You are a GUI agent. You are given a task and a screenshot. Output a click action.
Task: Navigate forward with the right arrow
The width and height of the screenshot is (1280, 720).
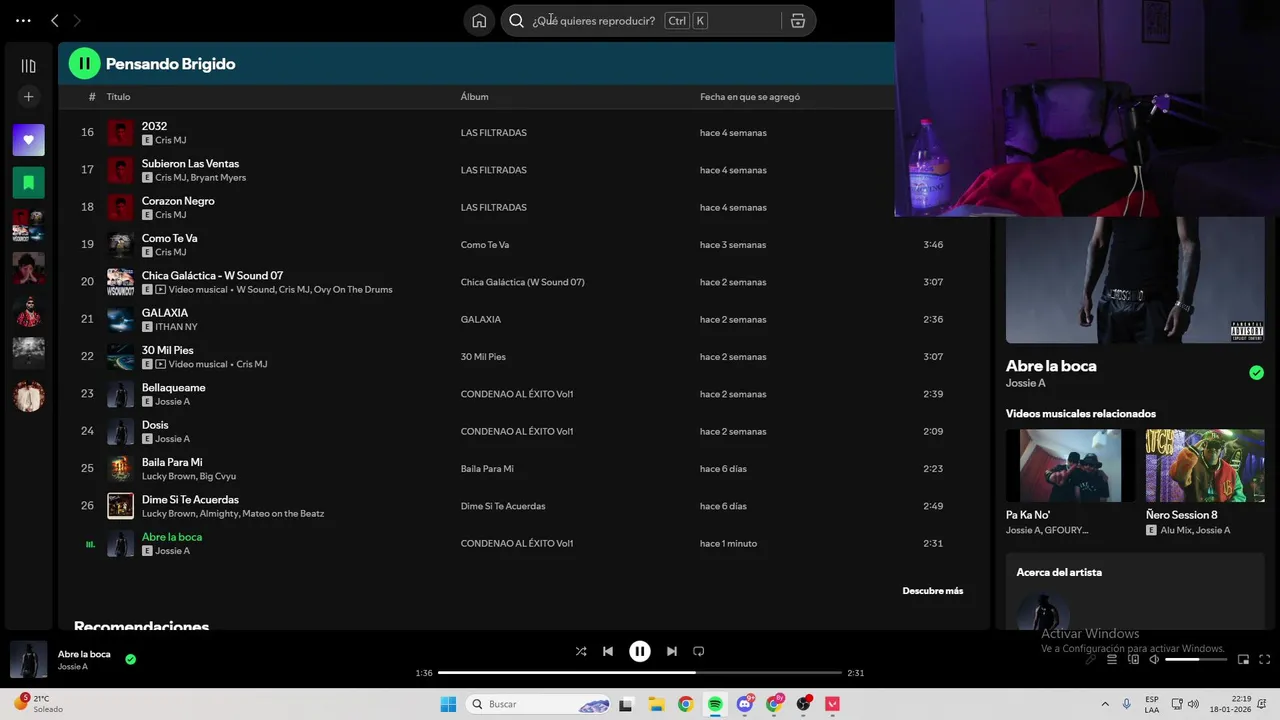[x=77, y=20]
